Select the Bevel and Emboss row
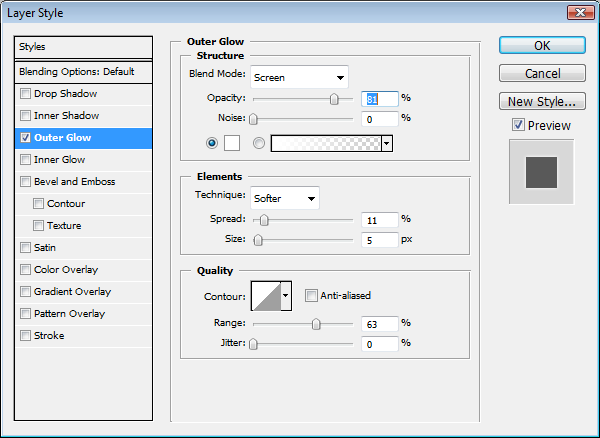The width and height of the screenshot is (600, 438). [x=83, y=182]
